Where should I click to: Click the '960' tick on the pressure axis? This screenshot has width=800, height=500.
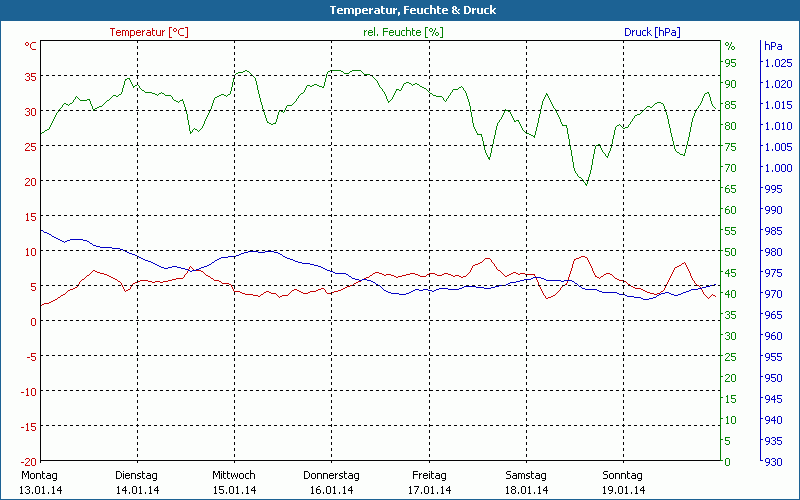pos(773,336)
